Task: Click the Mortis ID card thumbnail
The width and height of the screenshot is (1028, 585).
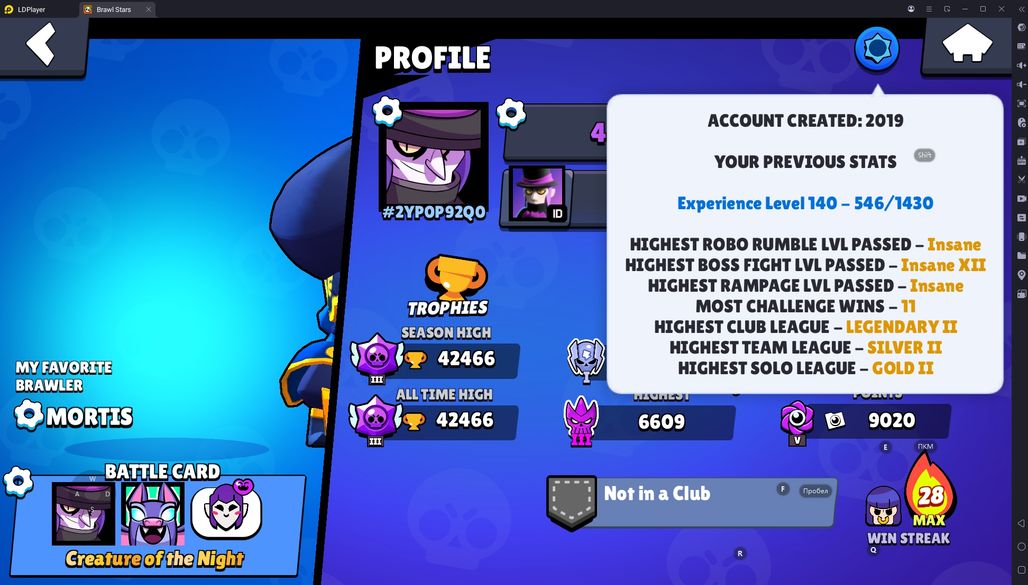Action: click(536, 194)
